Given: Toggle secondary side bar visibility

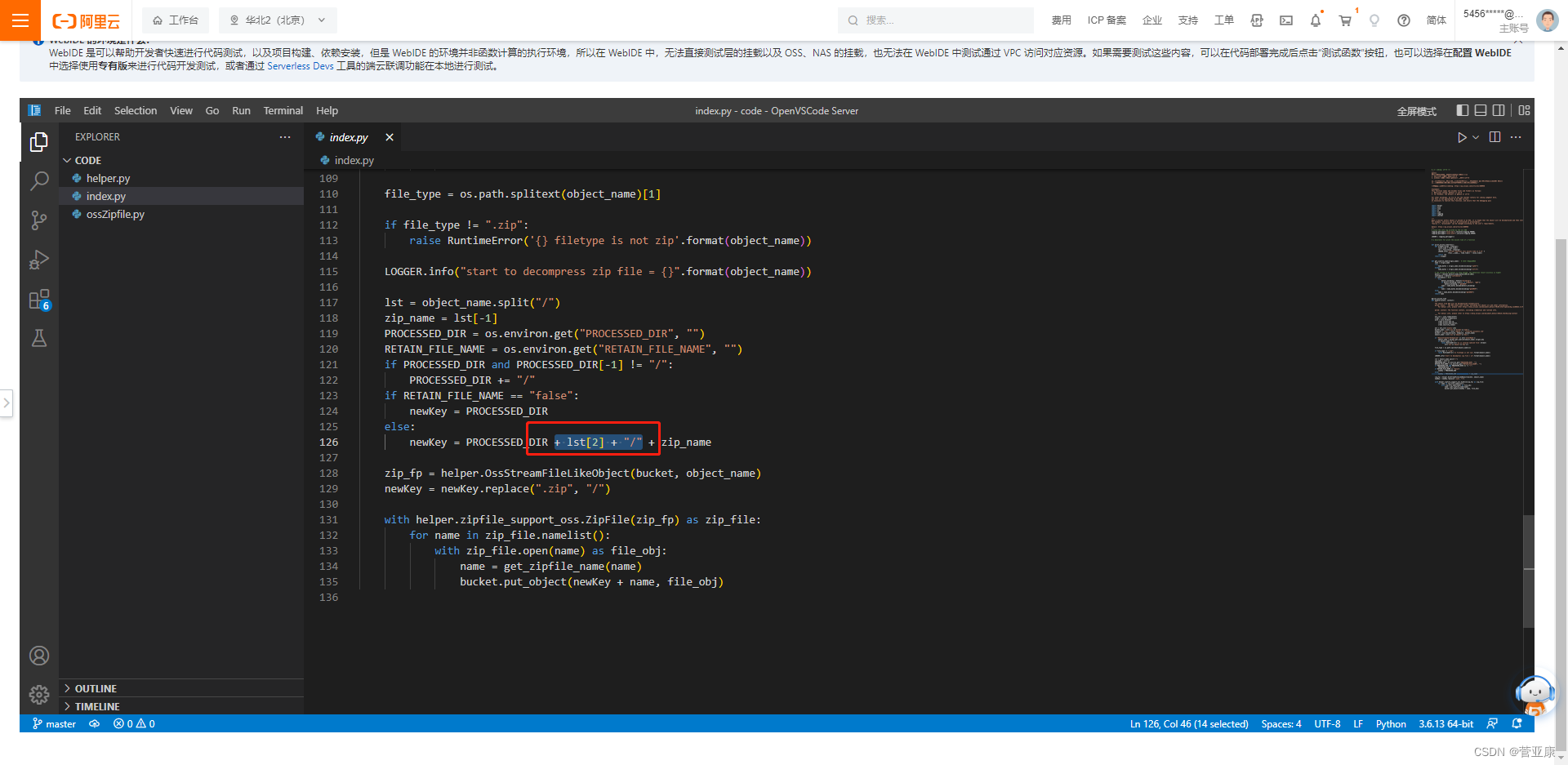Looking at the screenshot, I should coord(1499,110).
